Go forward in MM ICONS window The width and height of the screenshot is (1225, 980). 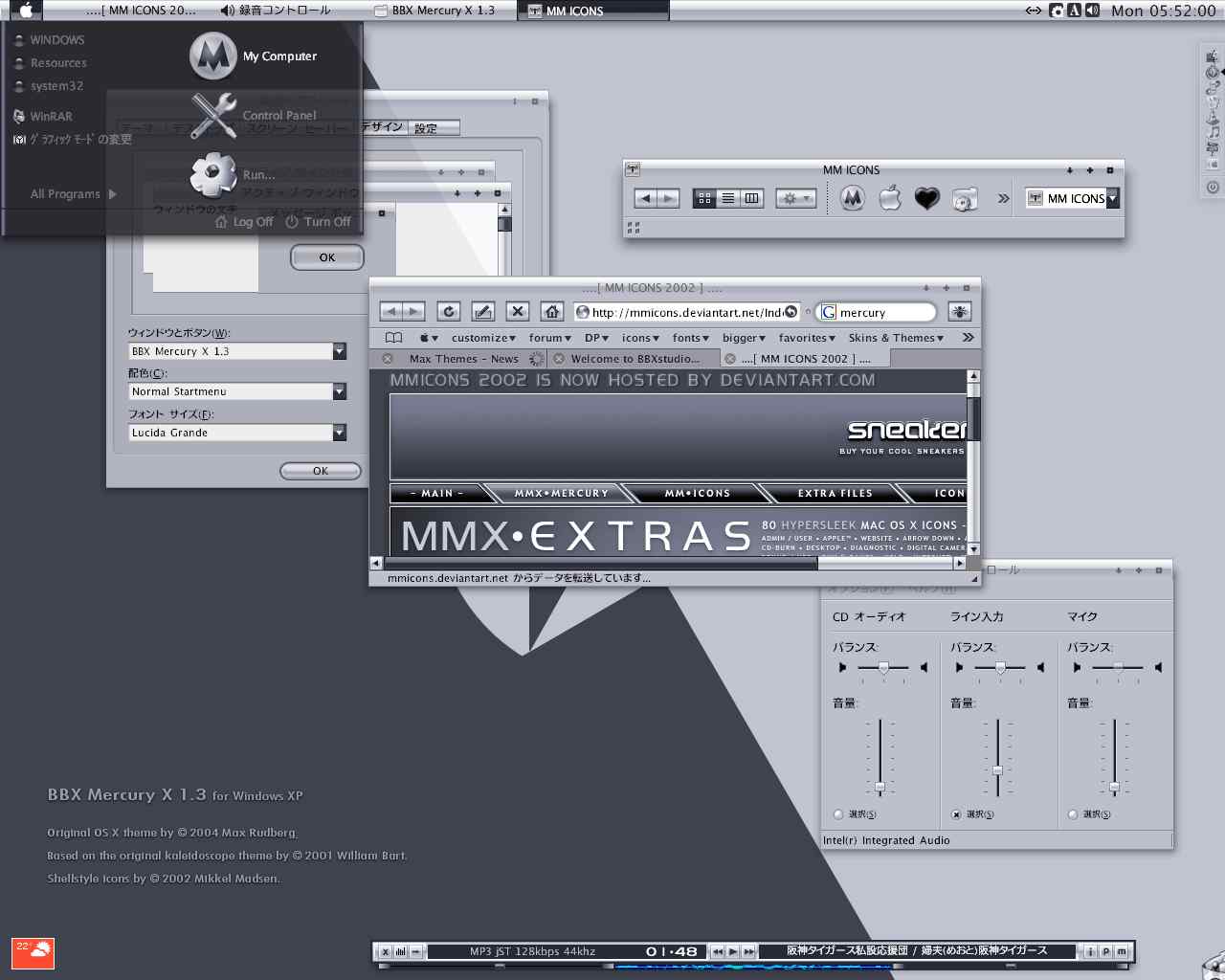[668, 198]
